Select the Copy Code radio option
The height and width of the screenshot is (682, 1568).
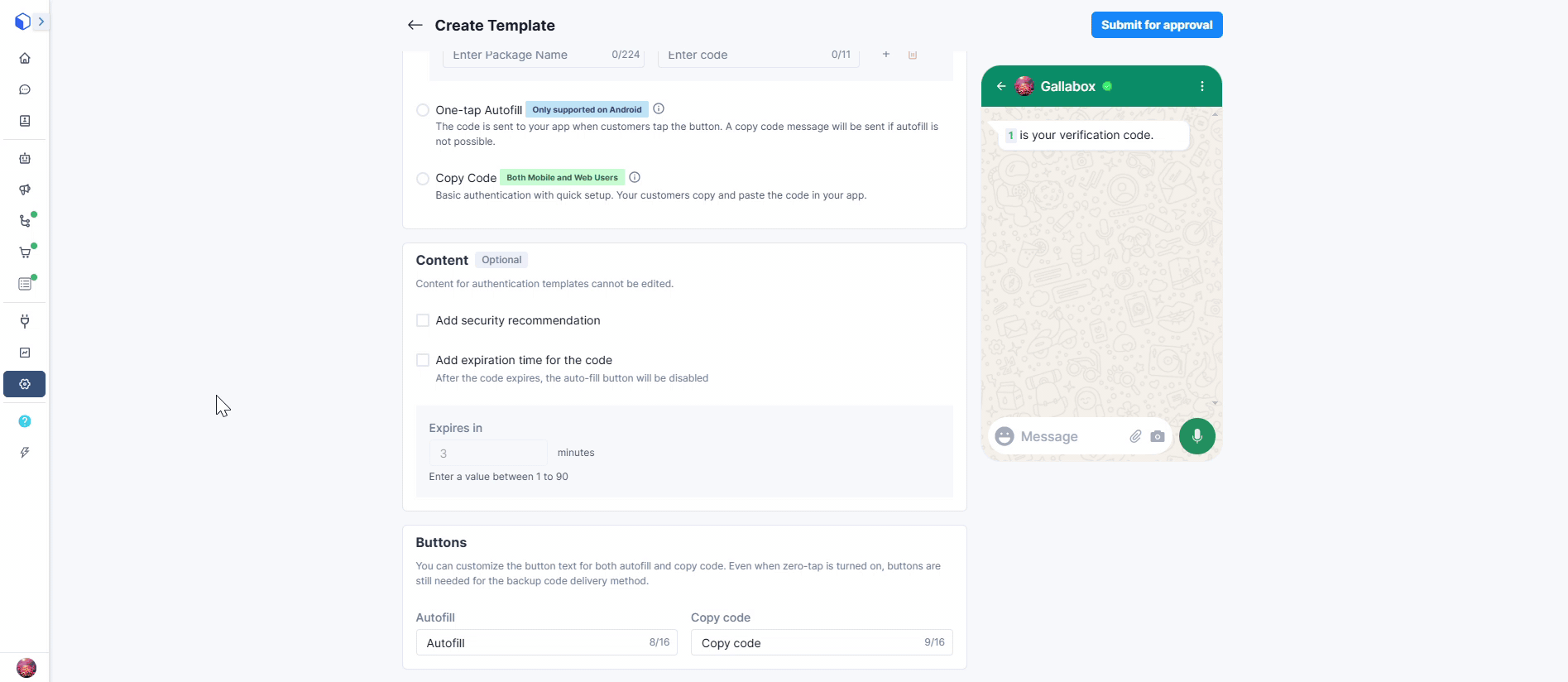click(x=423, y=179)
